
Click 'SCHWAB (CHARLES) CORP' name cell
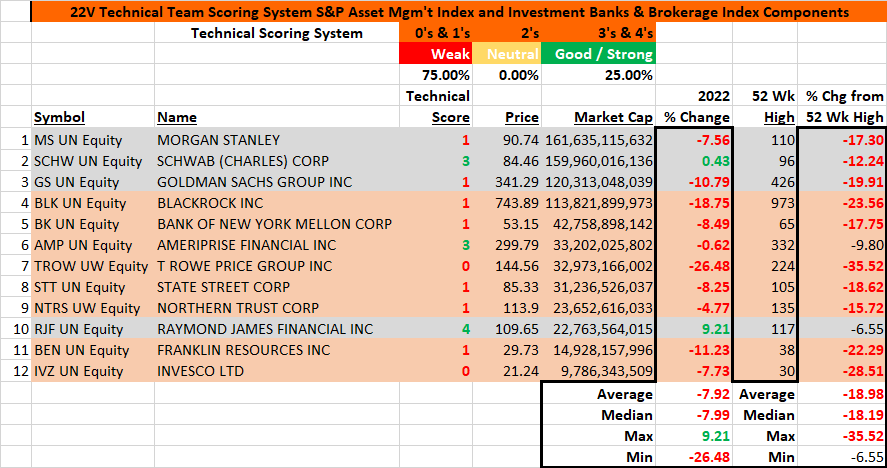click(277, 161)
